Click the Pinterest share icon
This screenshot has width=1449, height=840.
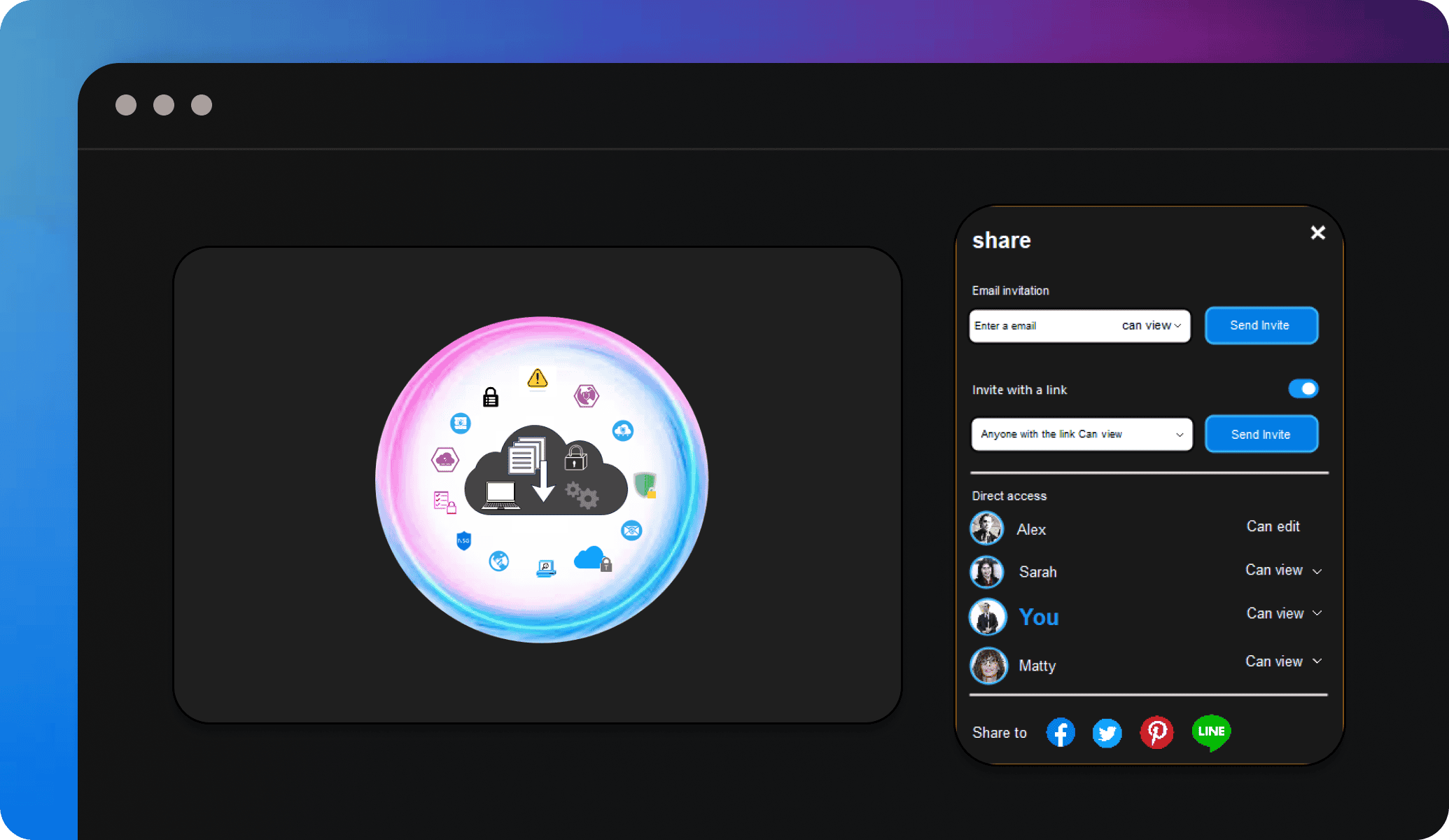pyautogui.click(x=1158, y=731)
